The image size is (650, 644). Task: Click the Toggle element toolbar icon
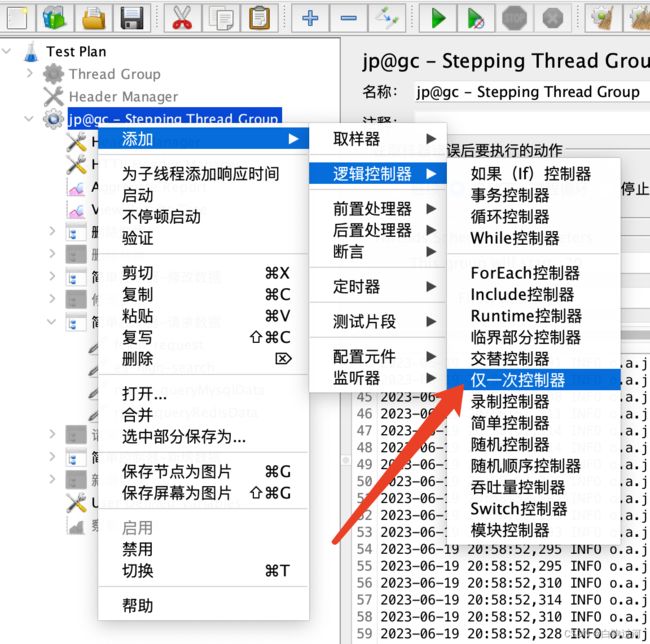387,18
